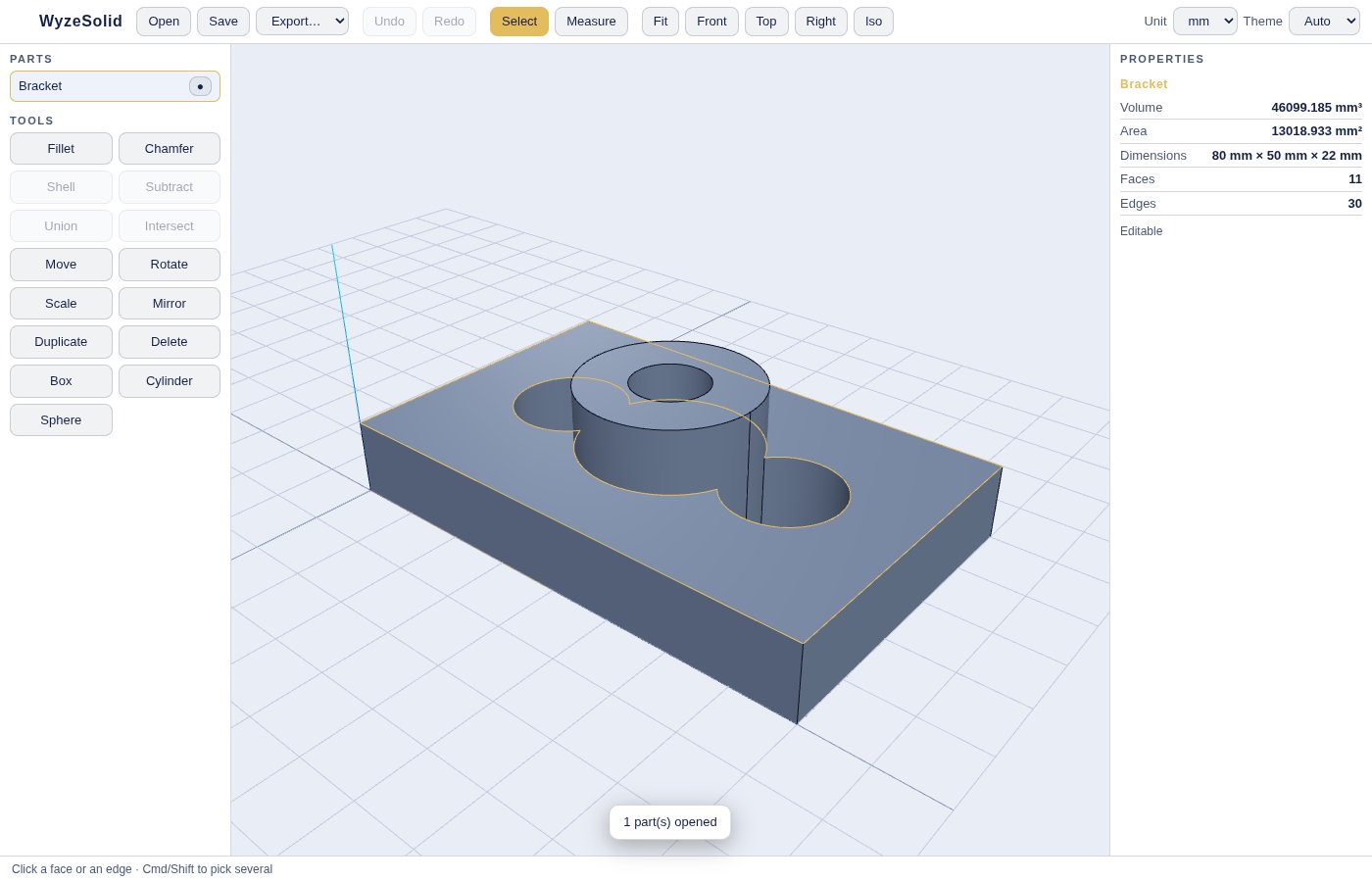Save the current model
Screen dimensions: 1372x882
223,22
